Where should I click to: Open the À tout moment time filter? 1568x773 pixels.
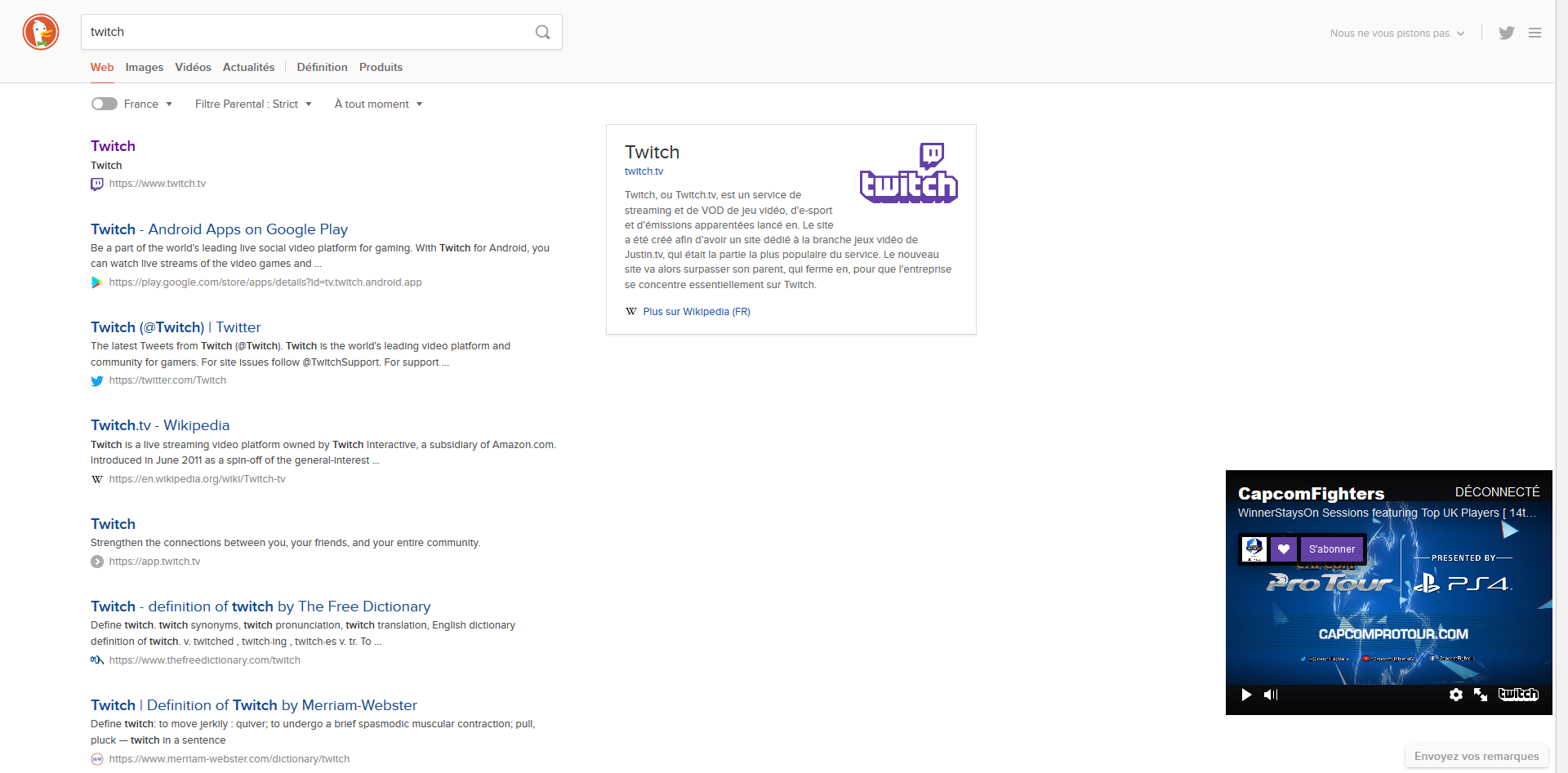pos(378,104)
